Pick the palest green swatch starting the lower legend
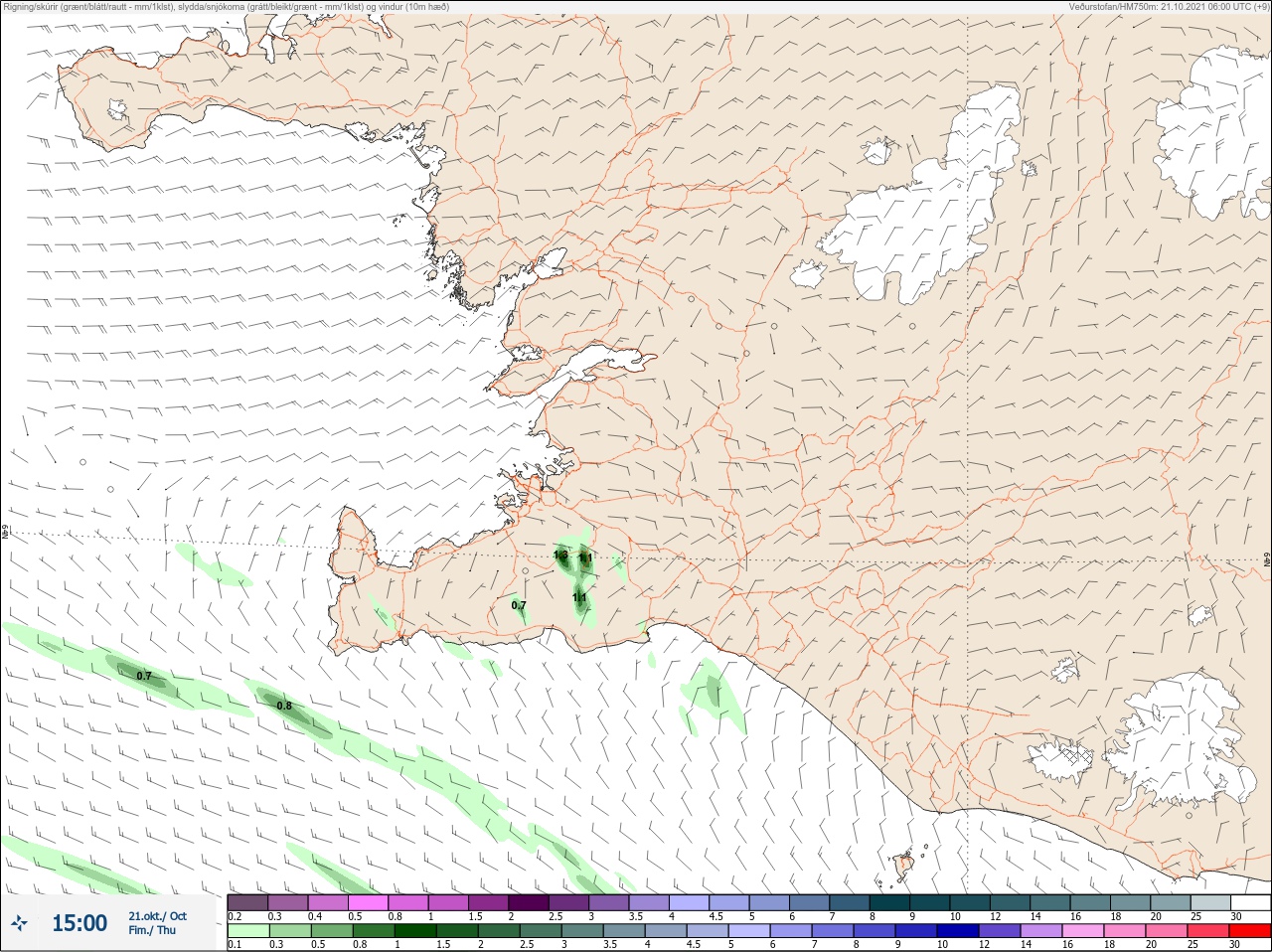This screenshot has height=952, width=1272. click(x=248, y=931)
